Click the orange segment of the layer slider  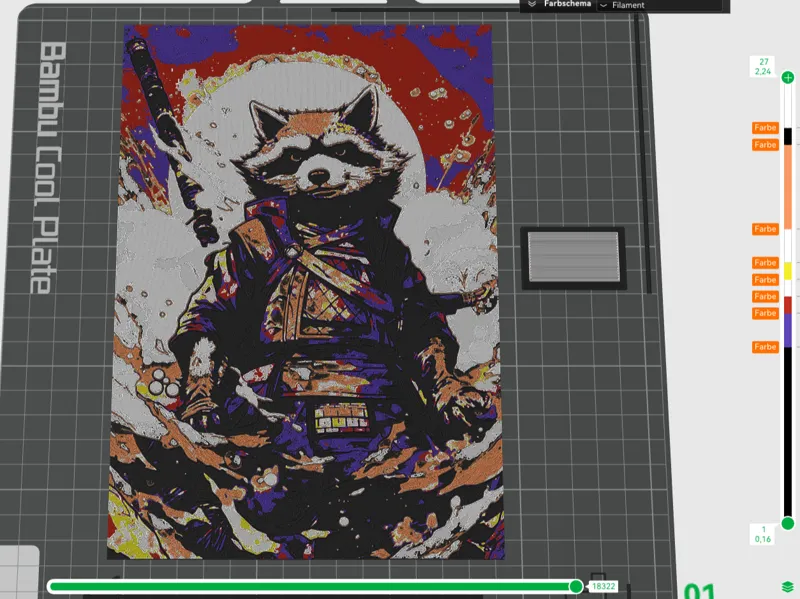[788, 187]
